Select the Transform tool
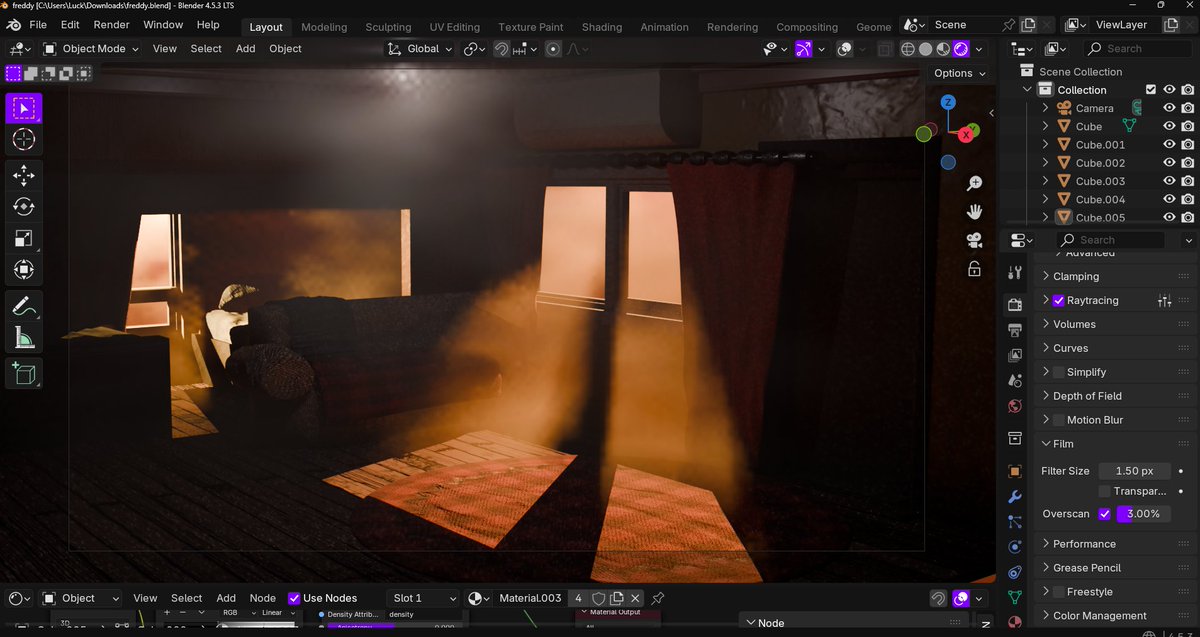This screenshot has height=637, width=1200. coord(24,269)
